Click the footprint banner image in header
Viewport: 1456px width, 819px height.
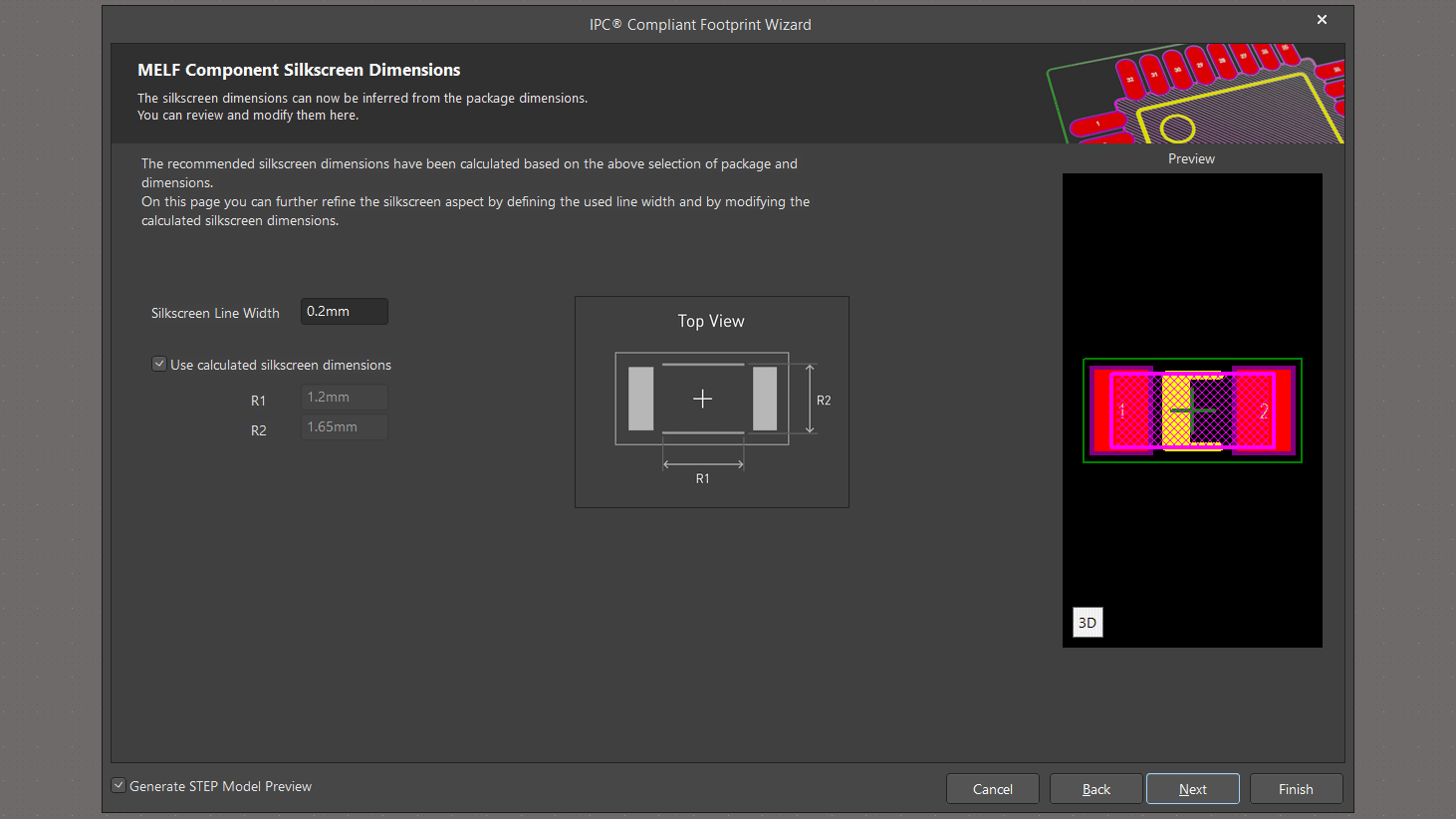pos(1195,94)
